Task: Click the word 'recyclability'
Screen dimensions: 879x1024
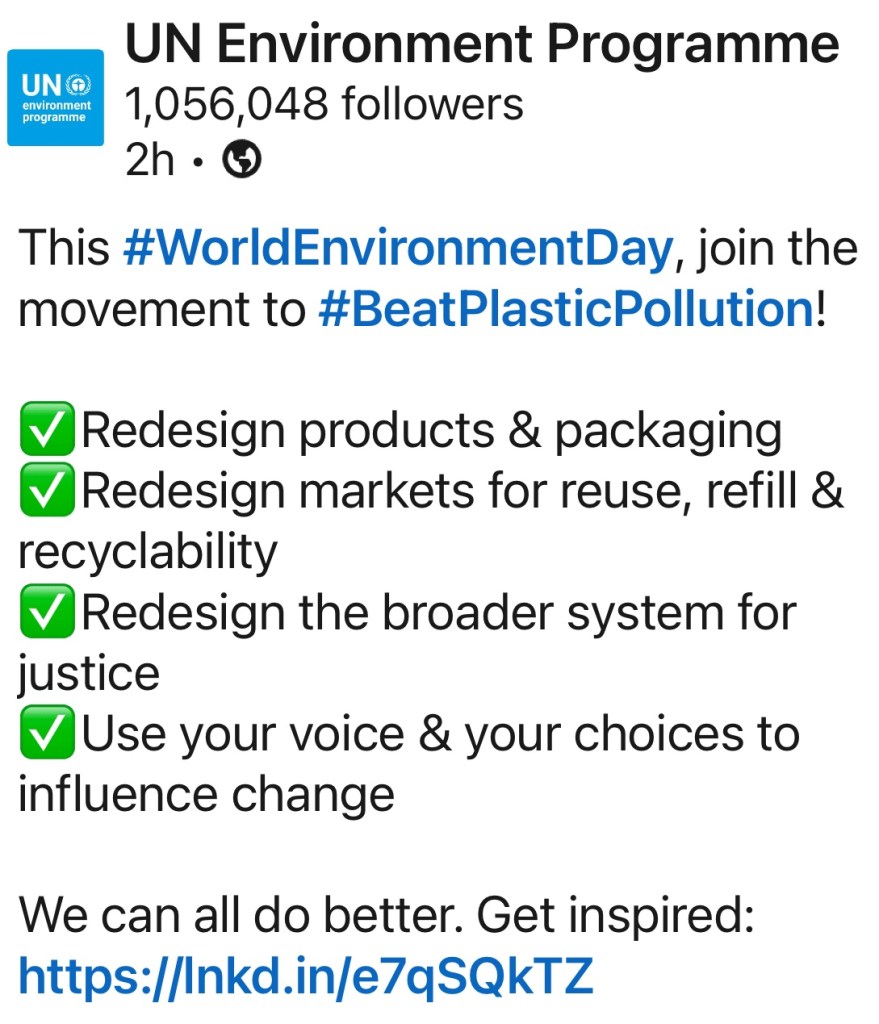Action: click(x=147, y=553)
